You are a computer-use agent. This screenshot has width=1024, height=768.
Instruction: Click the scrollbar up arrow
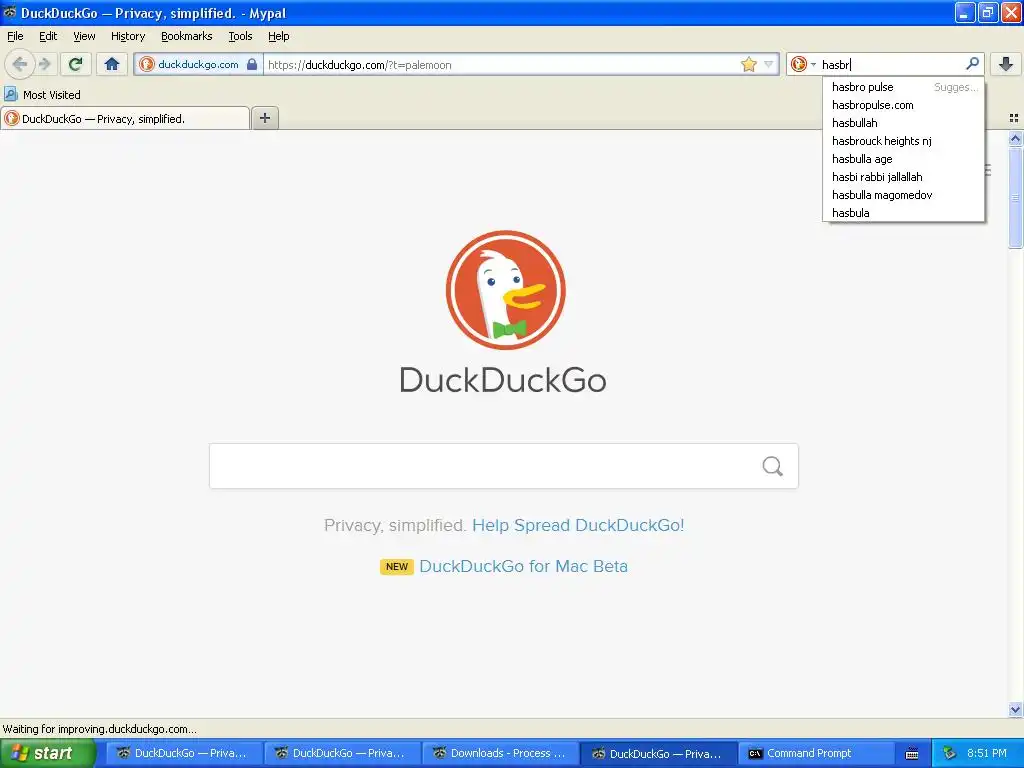pos(1015,138)
